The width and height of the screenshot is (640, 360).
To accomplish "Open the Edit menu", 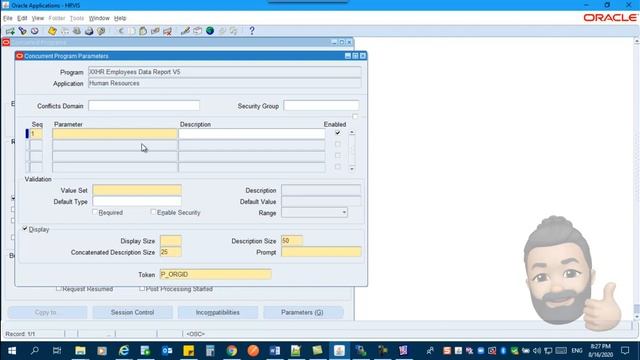I will click(22, 18).
